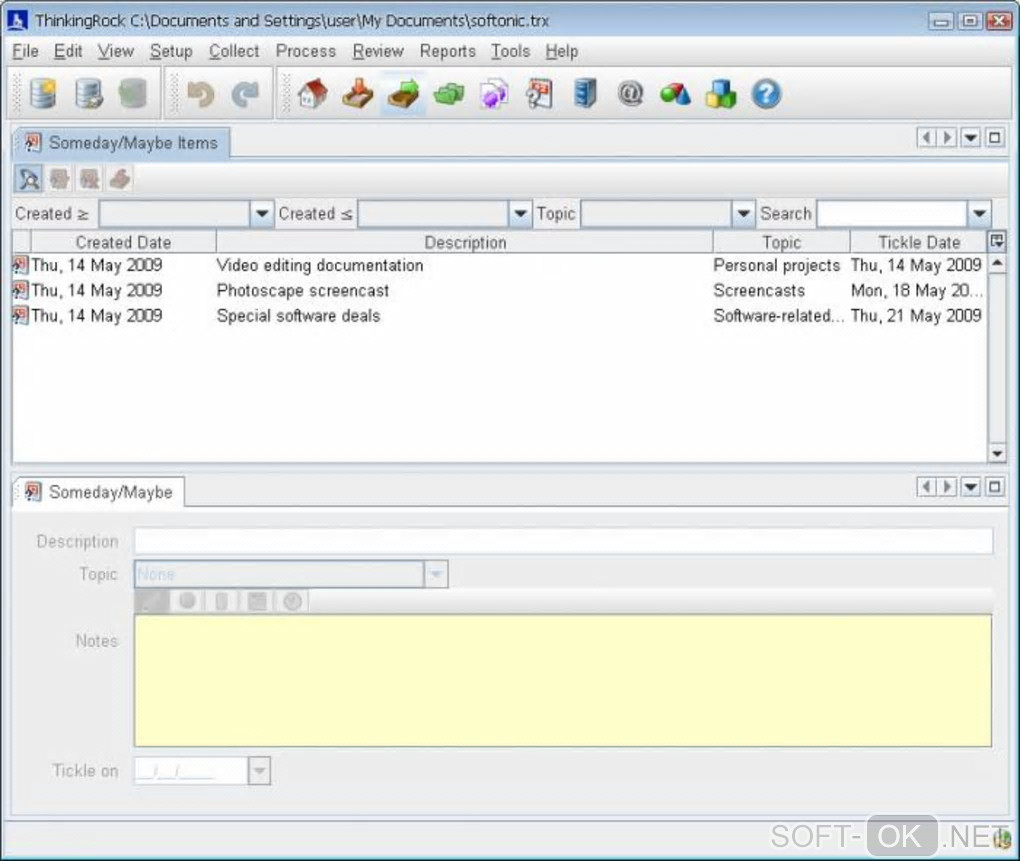Viewport: 1020px width, 861px height.
Task: Click the third disabled item toolbar icon
Action: pos(89,179)
